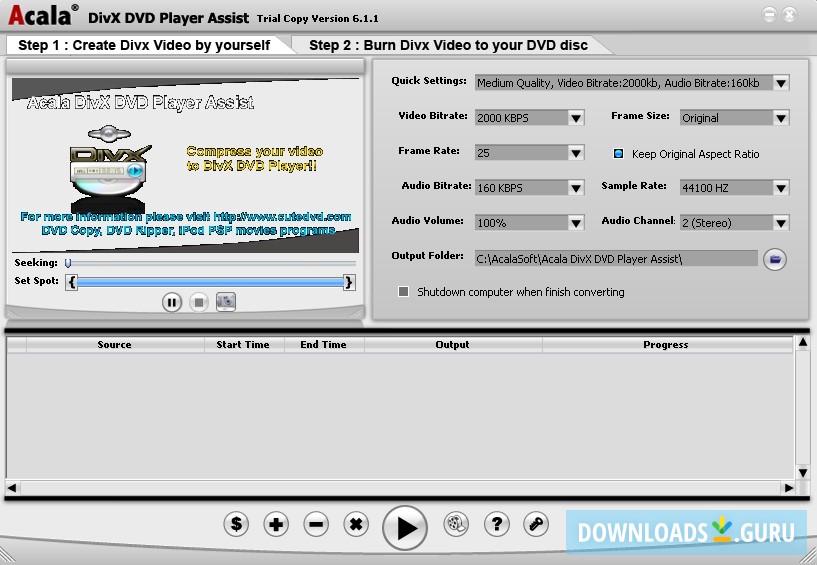Browse for output folder icon

[775, 259]
